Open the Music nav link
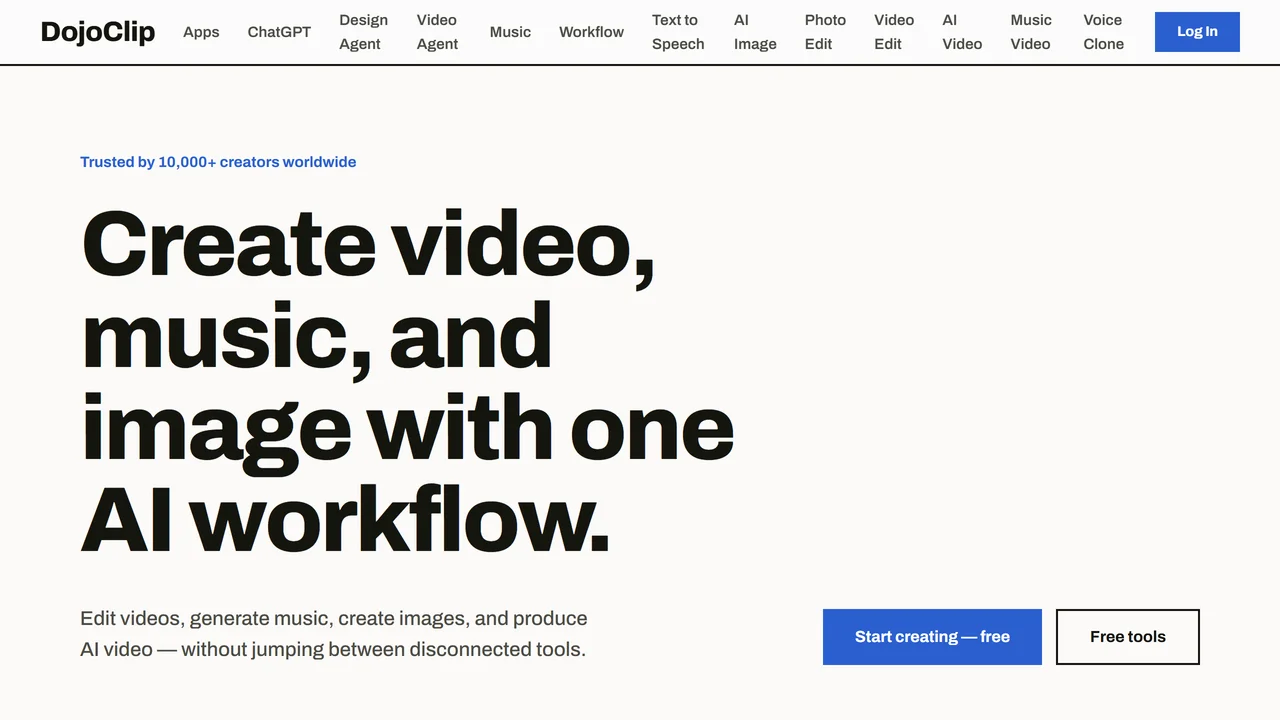 coord(510,32)
